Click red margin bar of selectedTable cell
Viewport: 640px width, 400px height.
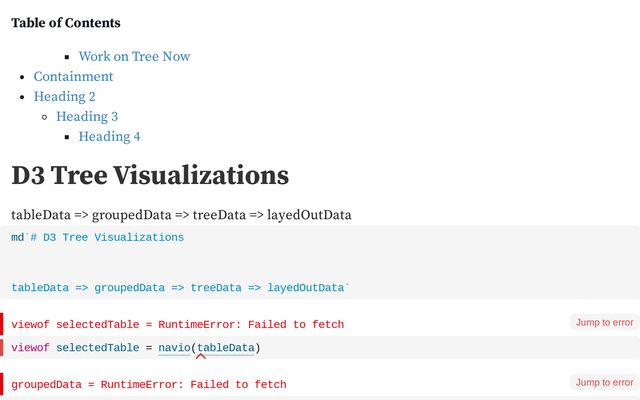click(x=2, y=324)
